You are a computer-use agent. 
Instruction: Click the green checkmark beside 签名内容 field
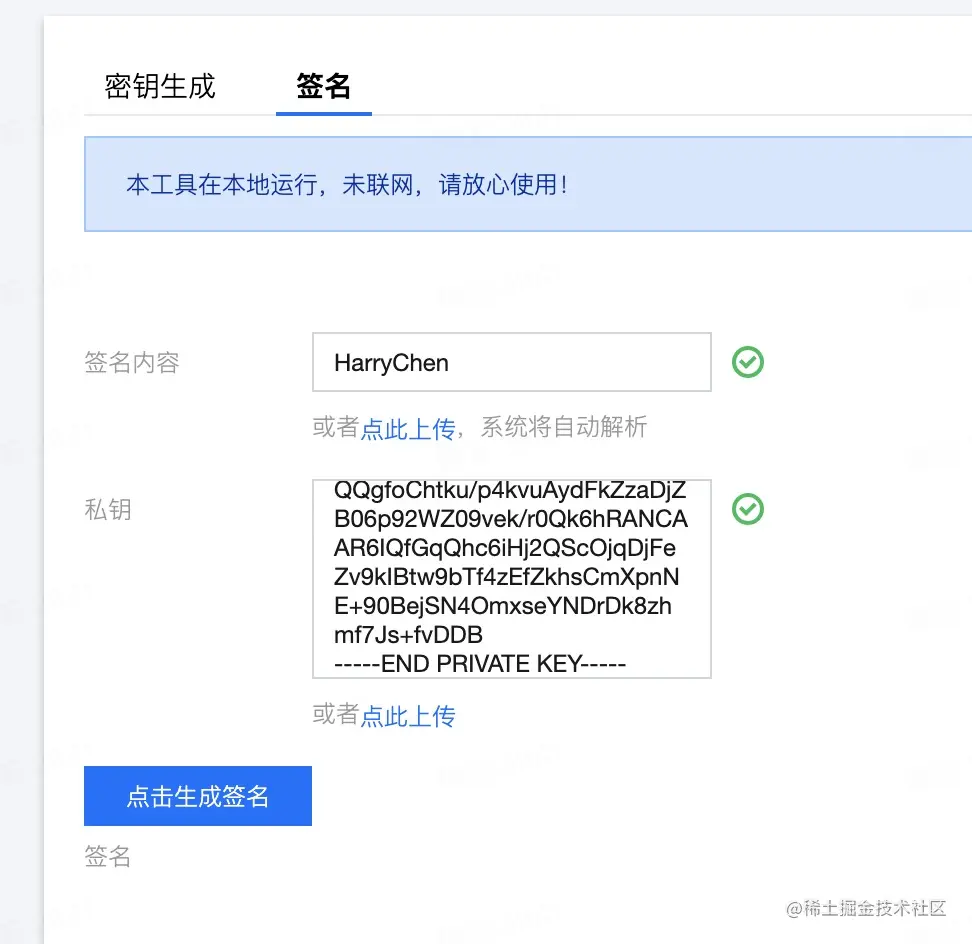748,362
